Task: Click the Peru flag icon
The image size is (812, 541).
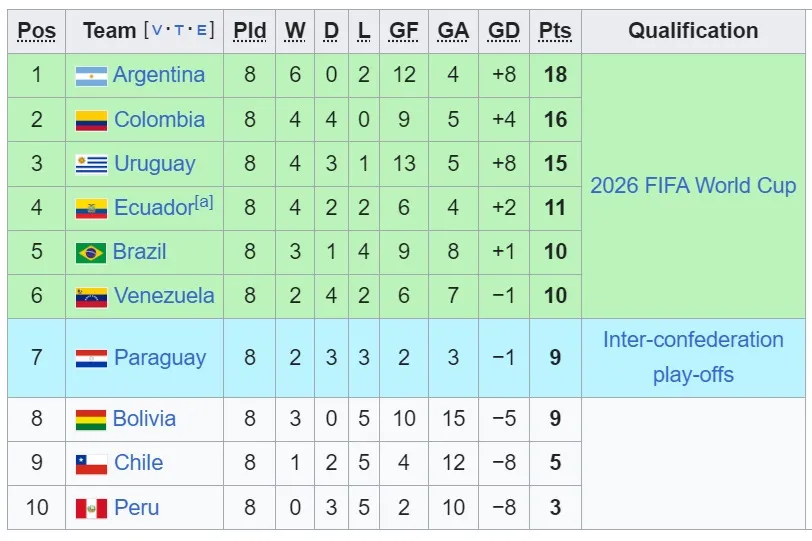Action: click(91, 508)
